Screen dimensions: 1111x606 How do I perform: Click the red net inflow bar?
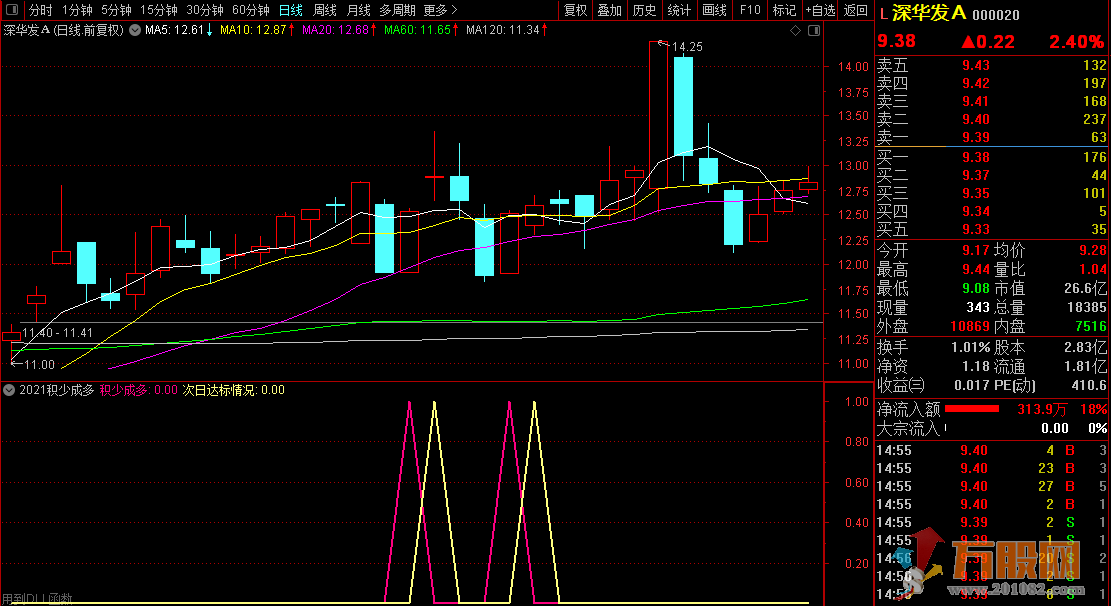coord(972,409)
